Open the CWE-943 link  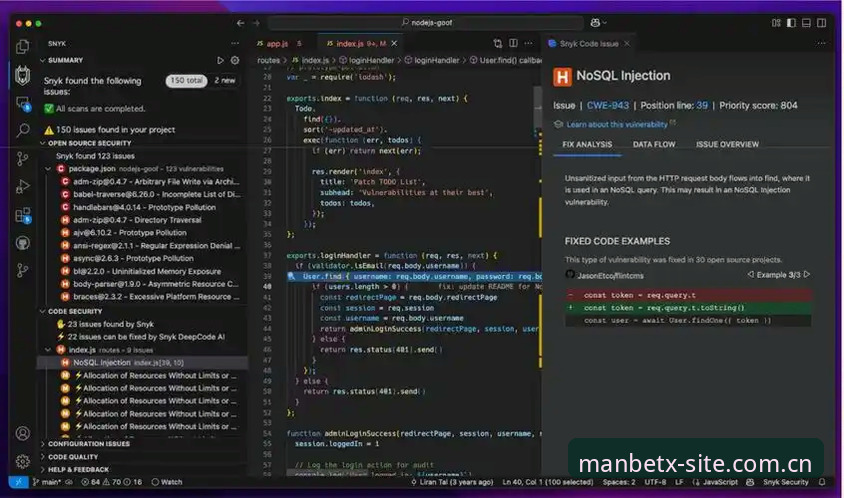point(608,106)
